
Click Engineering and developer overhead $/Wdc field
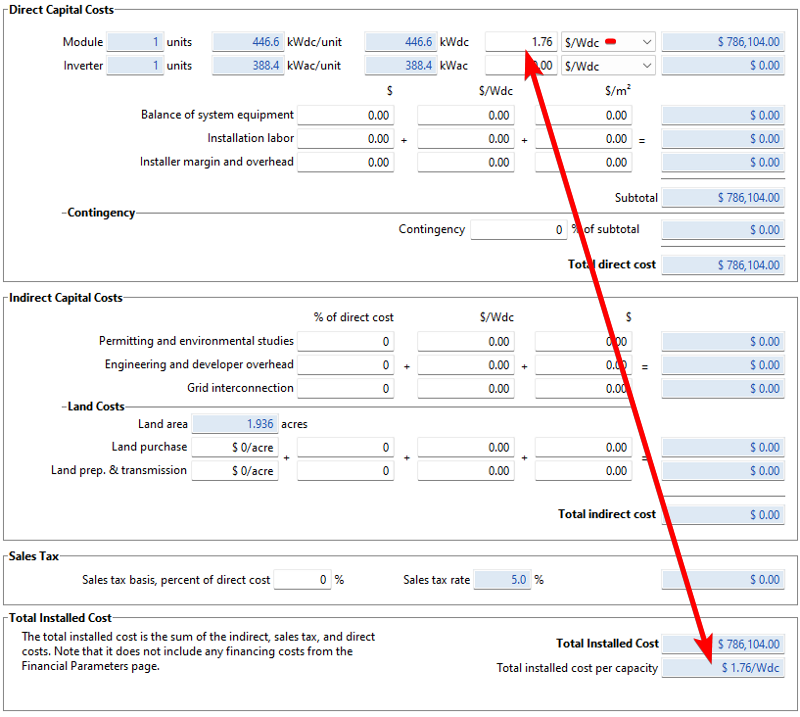465,365
